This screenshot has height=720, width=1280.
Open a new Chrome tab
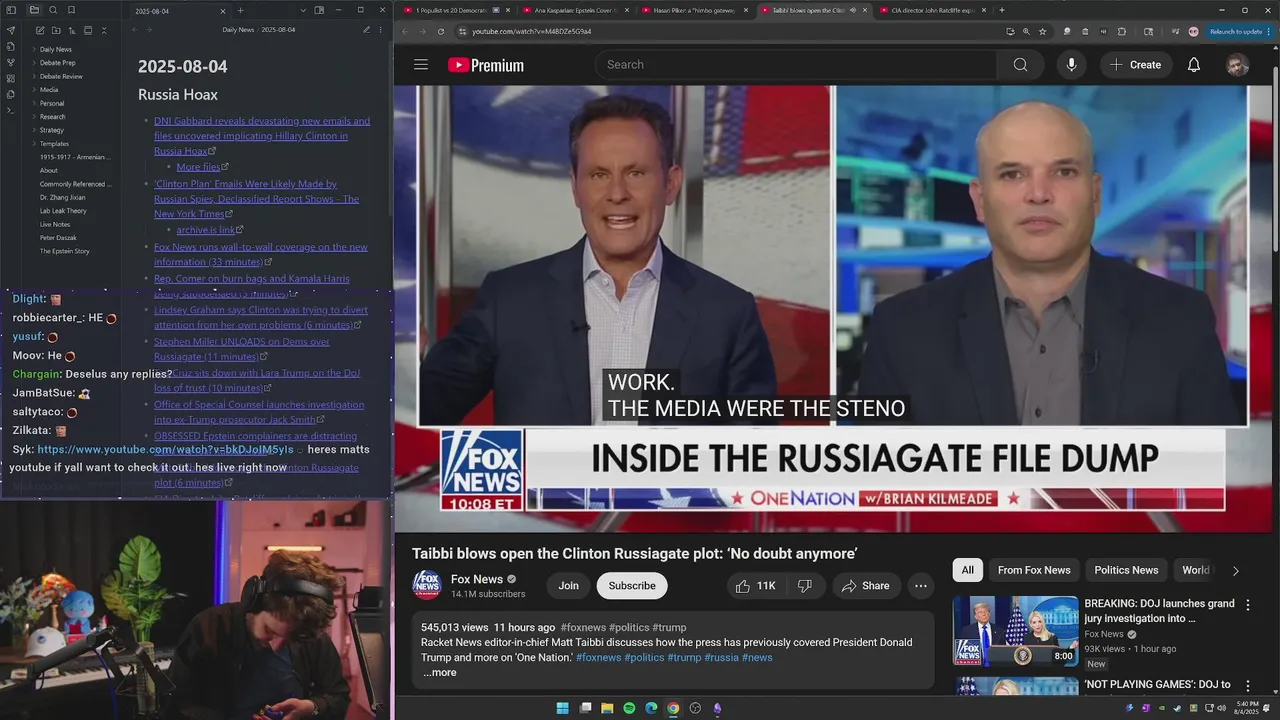[x=1001, y=10]
